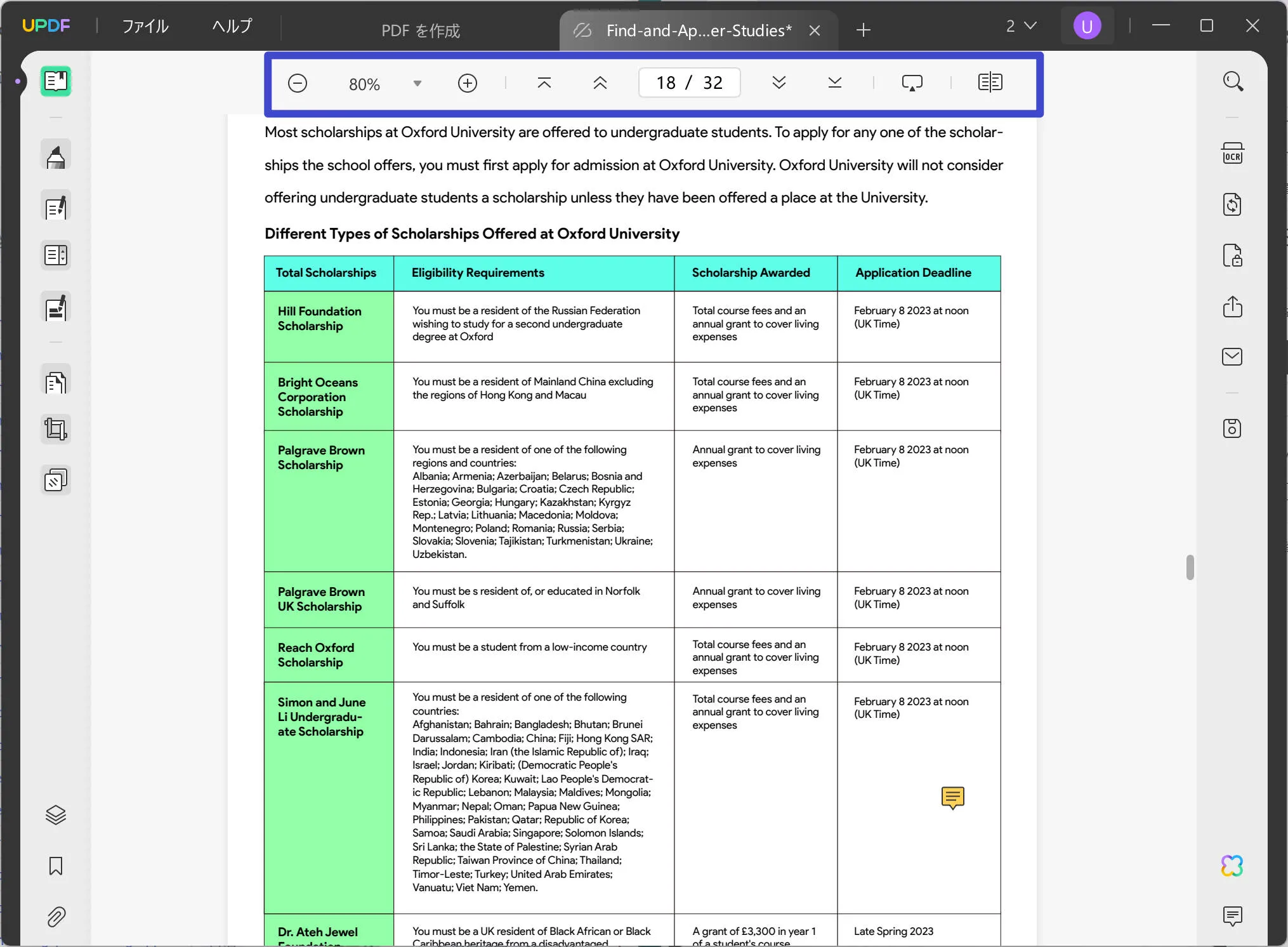Image resolution: width=1288 pixels, height=947 pixels.
Task: Open the Bookmarks panel
Action: point(56,866)
